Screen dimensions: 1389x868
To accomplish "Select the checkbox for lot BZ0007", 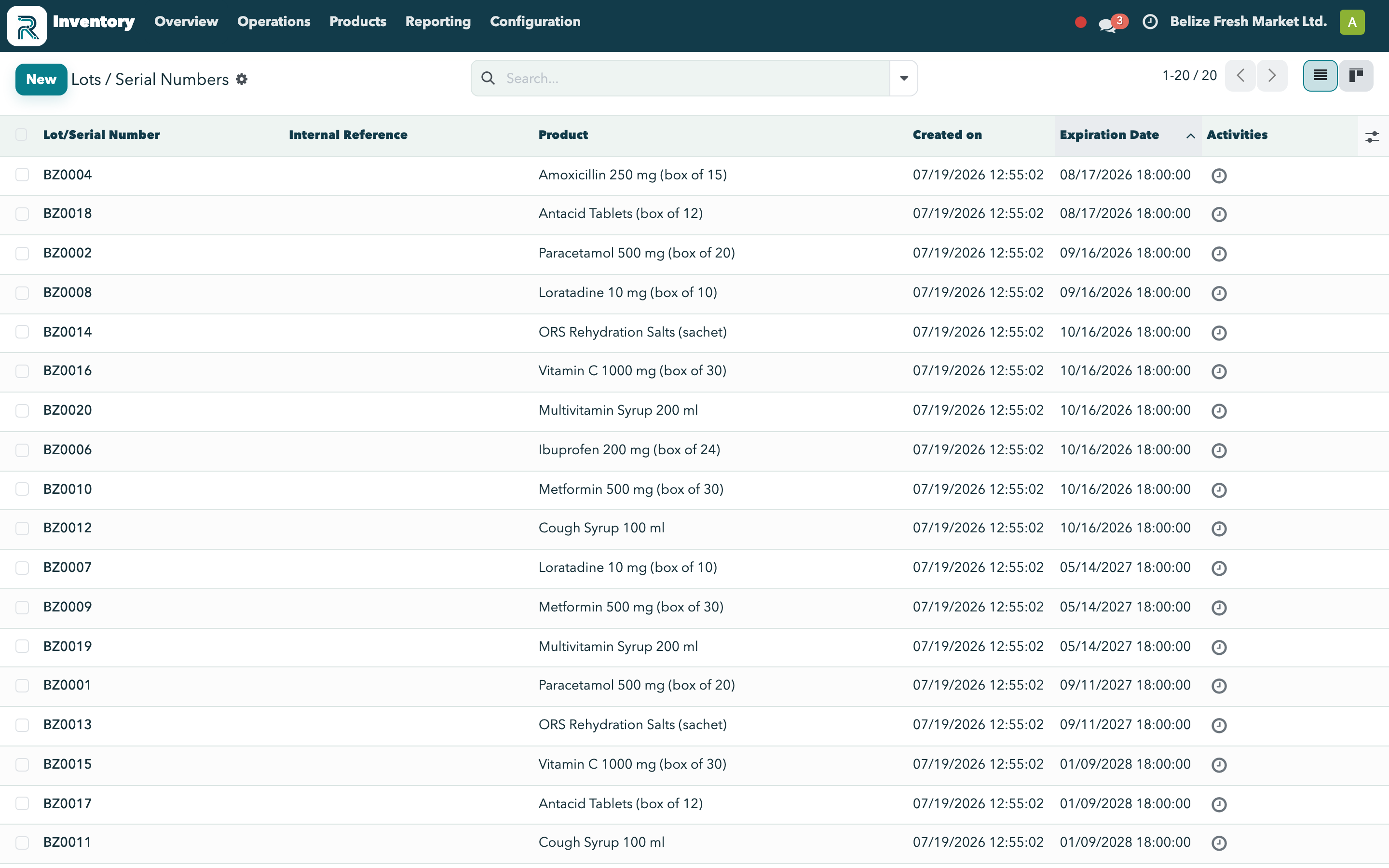I will 22,568.
